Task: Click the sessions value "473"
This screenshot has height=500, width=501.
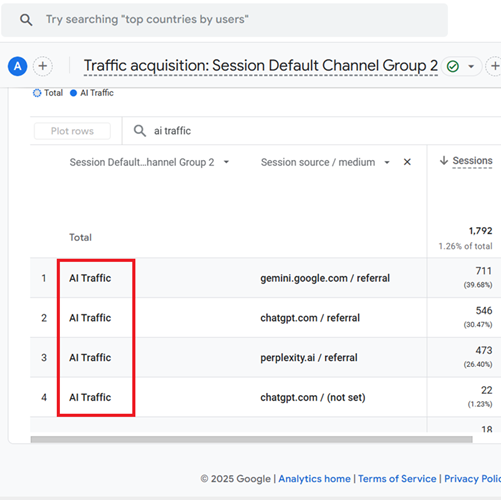Action: click(x=484, y=350)
